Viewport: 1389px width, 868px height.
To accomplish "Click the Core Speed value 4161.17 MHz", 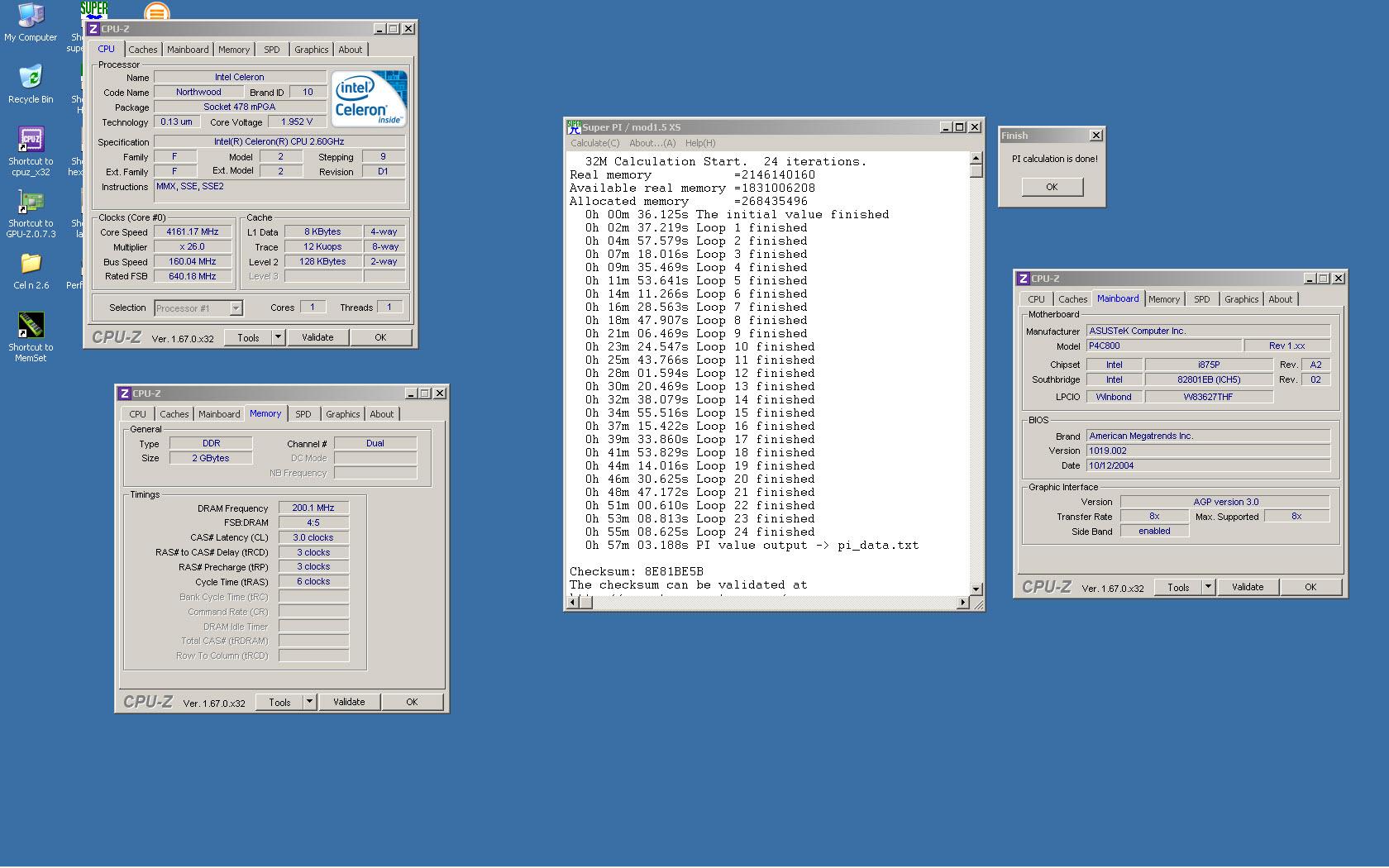I will coord(193,232).
